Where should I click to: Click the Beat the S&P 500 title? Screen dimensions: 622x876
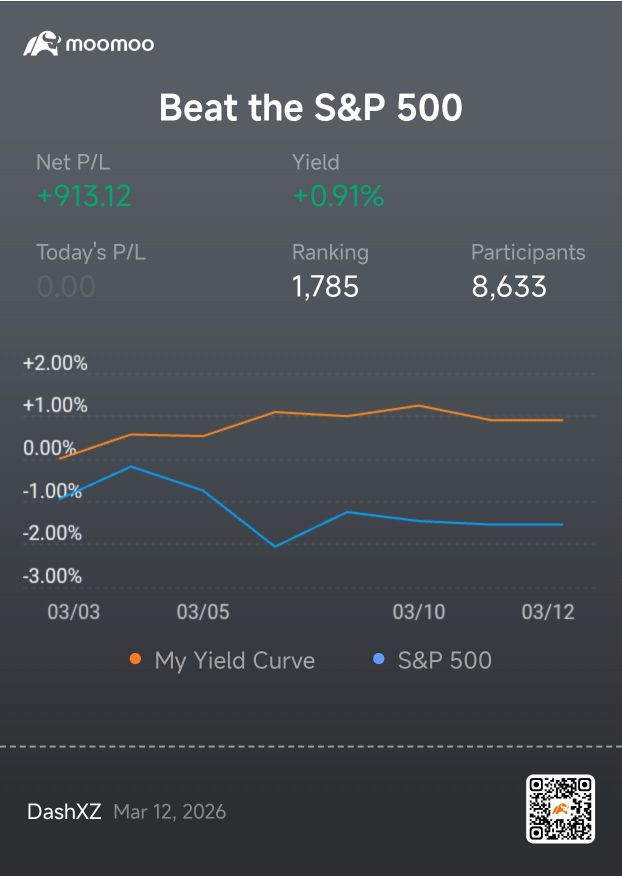tap(311, 107)
